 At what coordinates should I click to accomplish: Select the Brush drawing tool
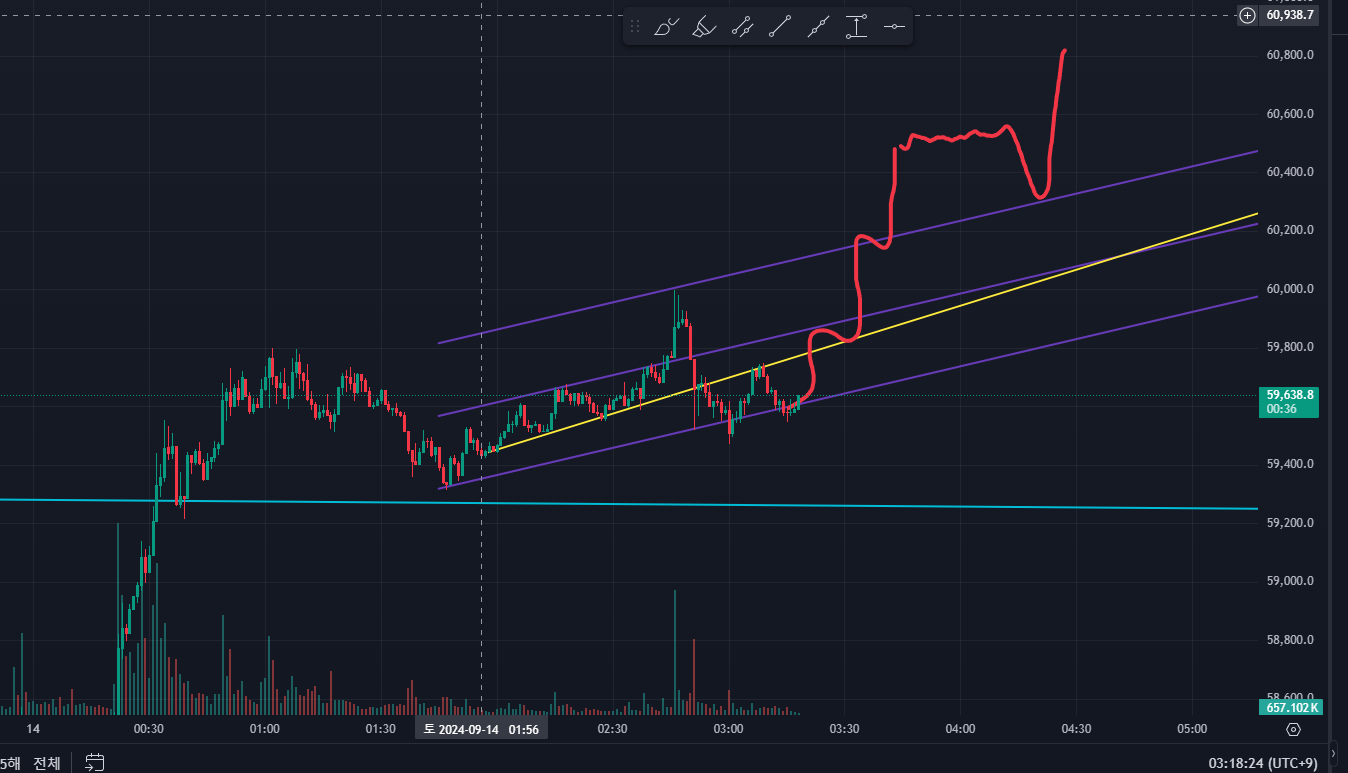point(665,27)
